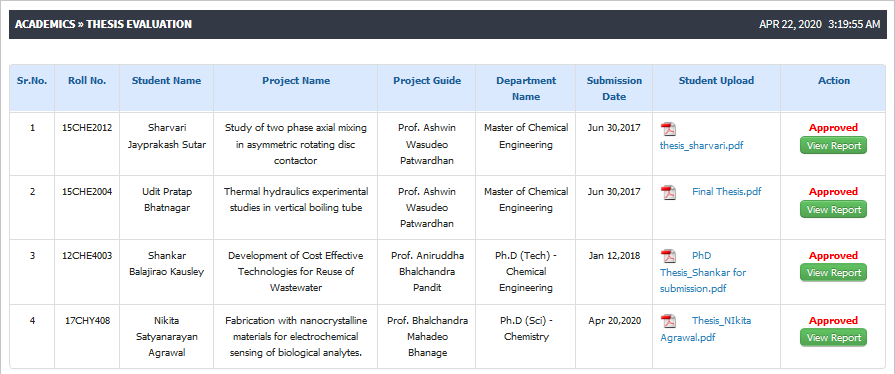
Task: Open Thesis_NIkita Agrawal.pdf link
Action: pyautogui.click(x=705, y=329)
